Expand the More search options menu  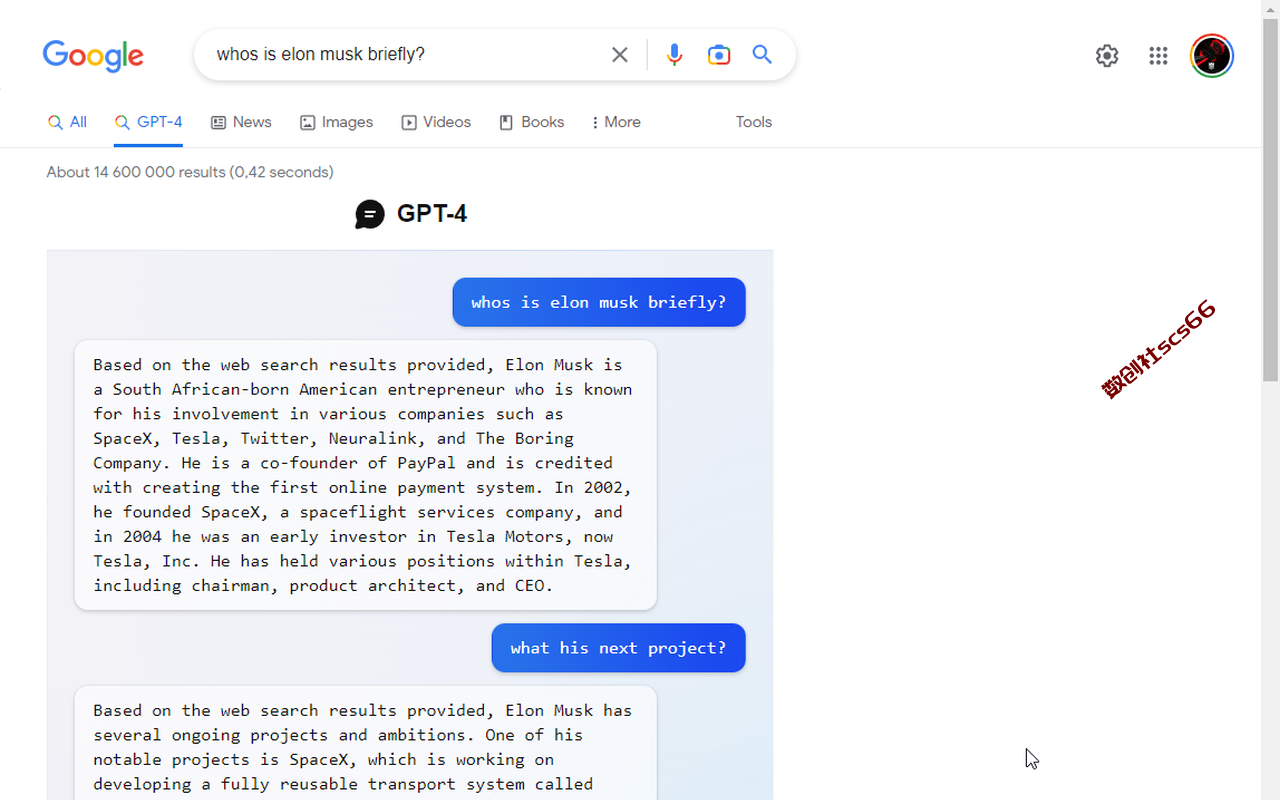point(616,122)
